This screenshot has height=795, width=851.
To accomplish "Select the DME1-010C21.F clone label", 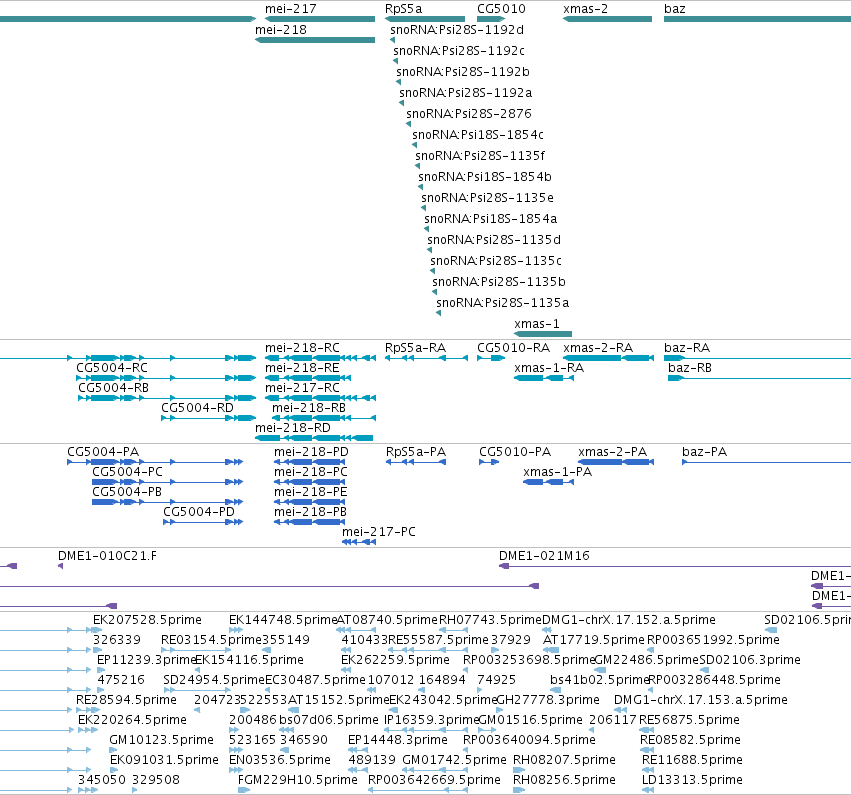I will [107, 556].
